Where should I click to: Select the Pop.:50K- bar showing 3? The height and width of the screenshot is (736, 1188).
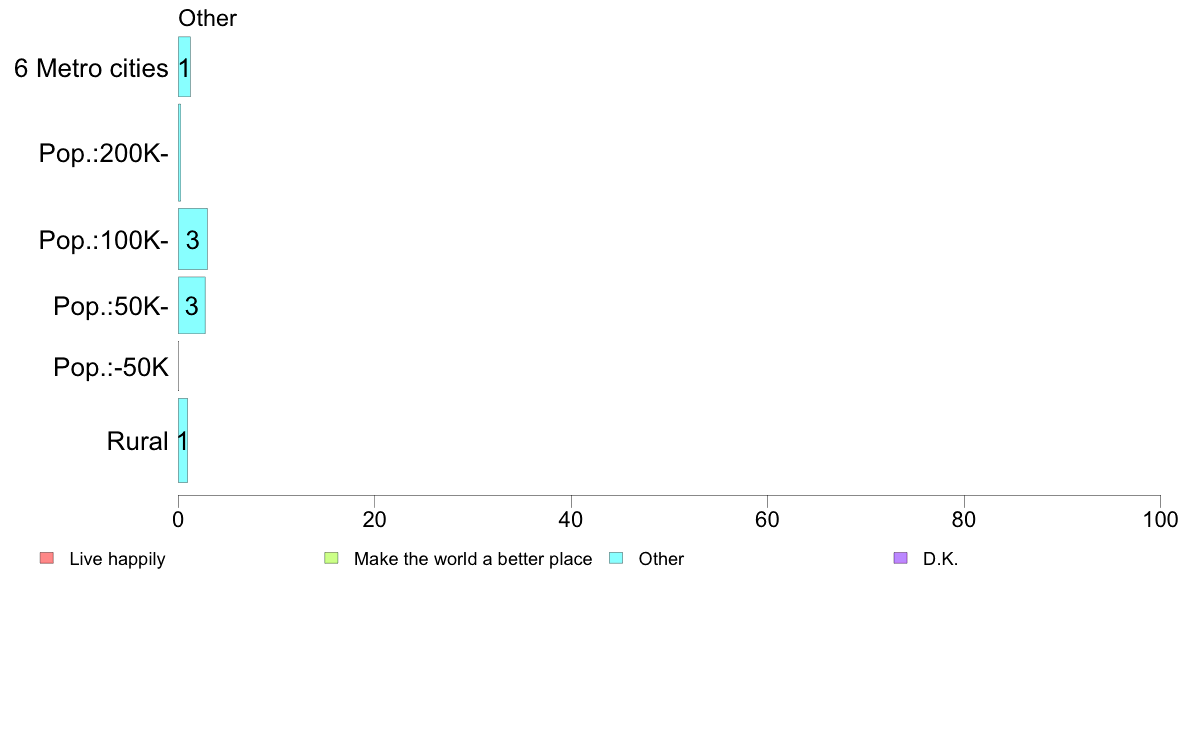[192, 305]
